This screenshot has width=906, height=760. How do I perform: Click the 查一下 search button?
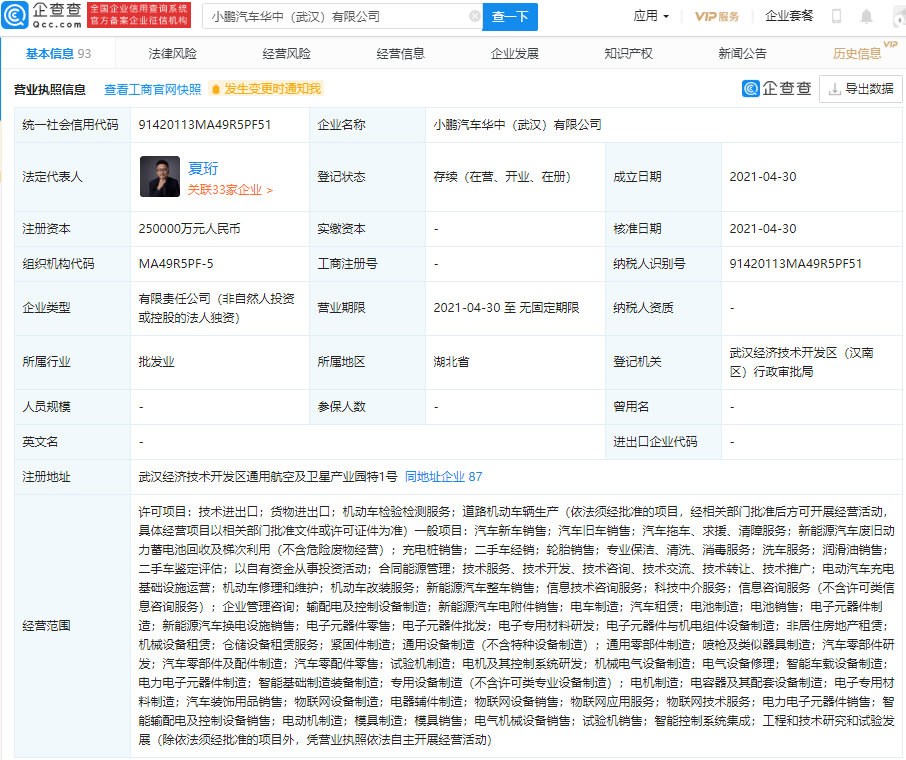tap(511, 17)
